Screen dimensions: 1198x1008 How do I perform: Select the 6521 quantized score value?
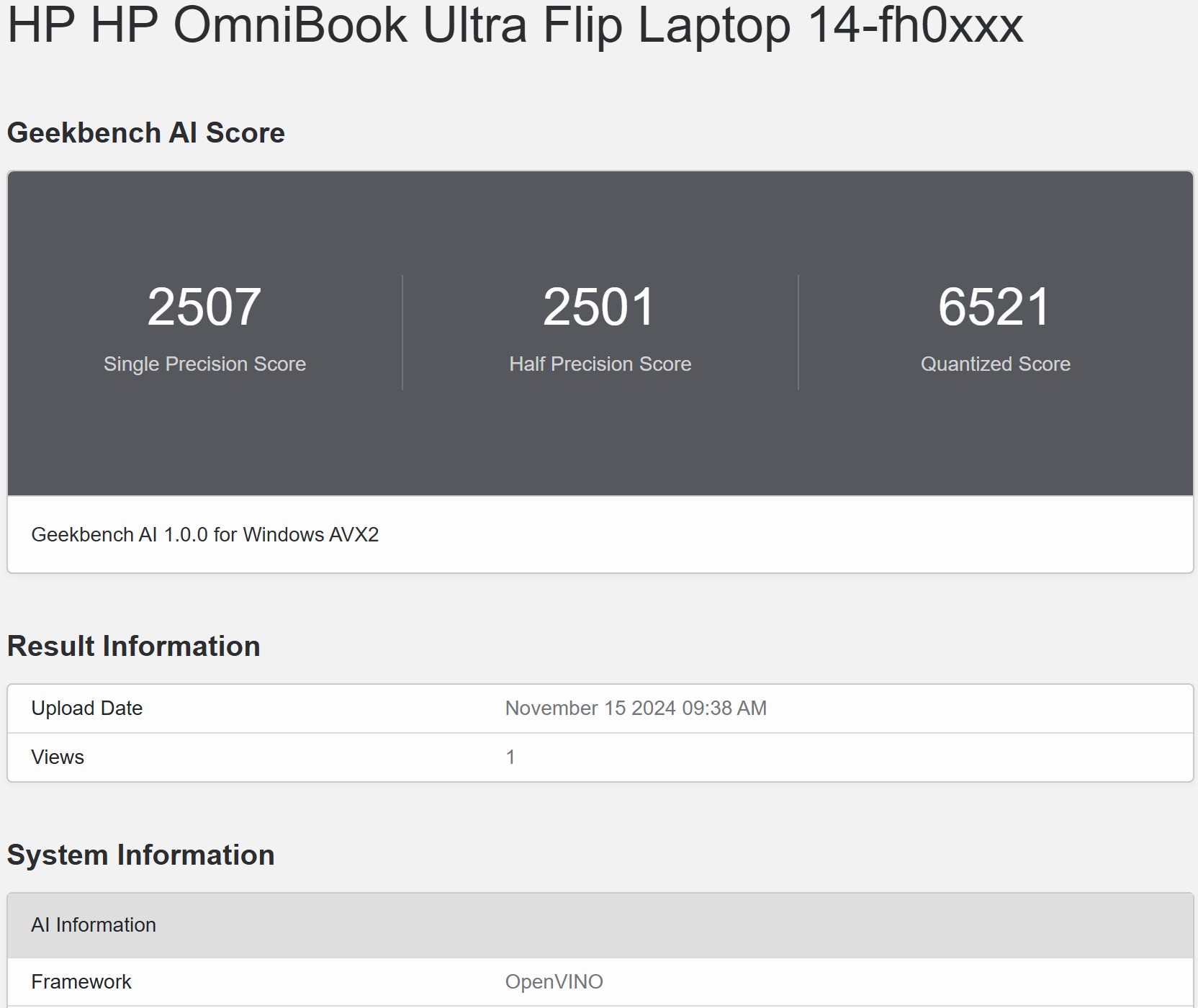point(995,307)
